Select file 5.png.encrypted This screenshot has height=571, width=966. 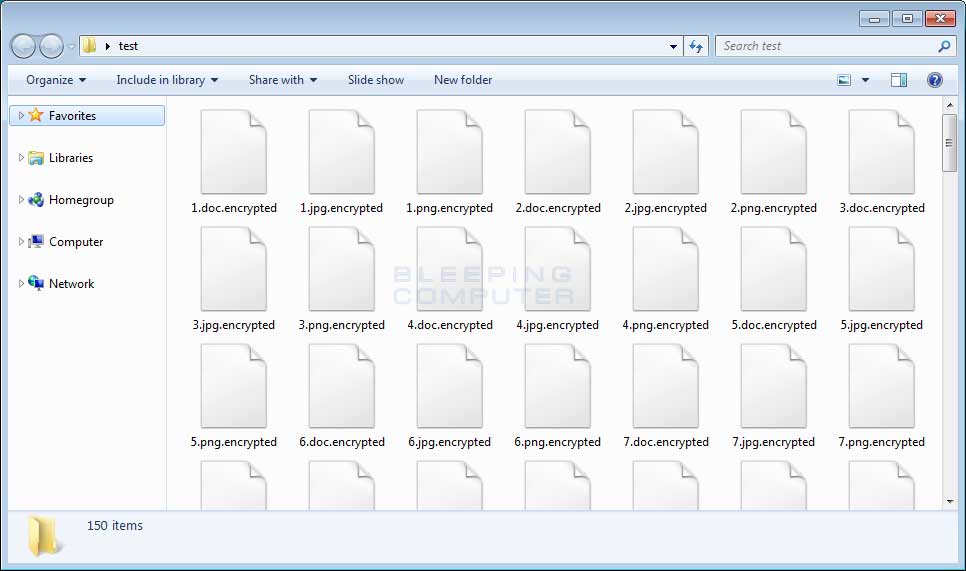point(233,395)
